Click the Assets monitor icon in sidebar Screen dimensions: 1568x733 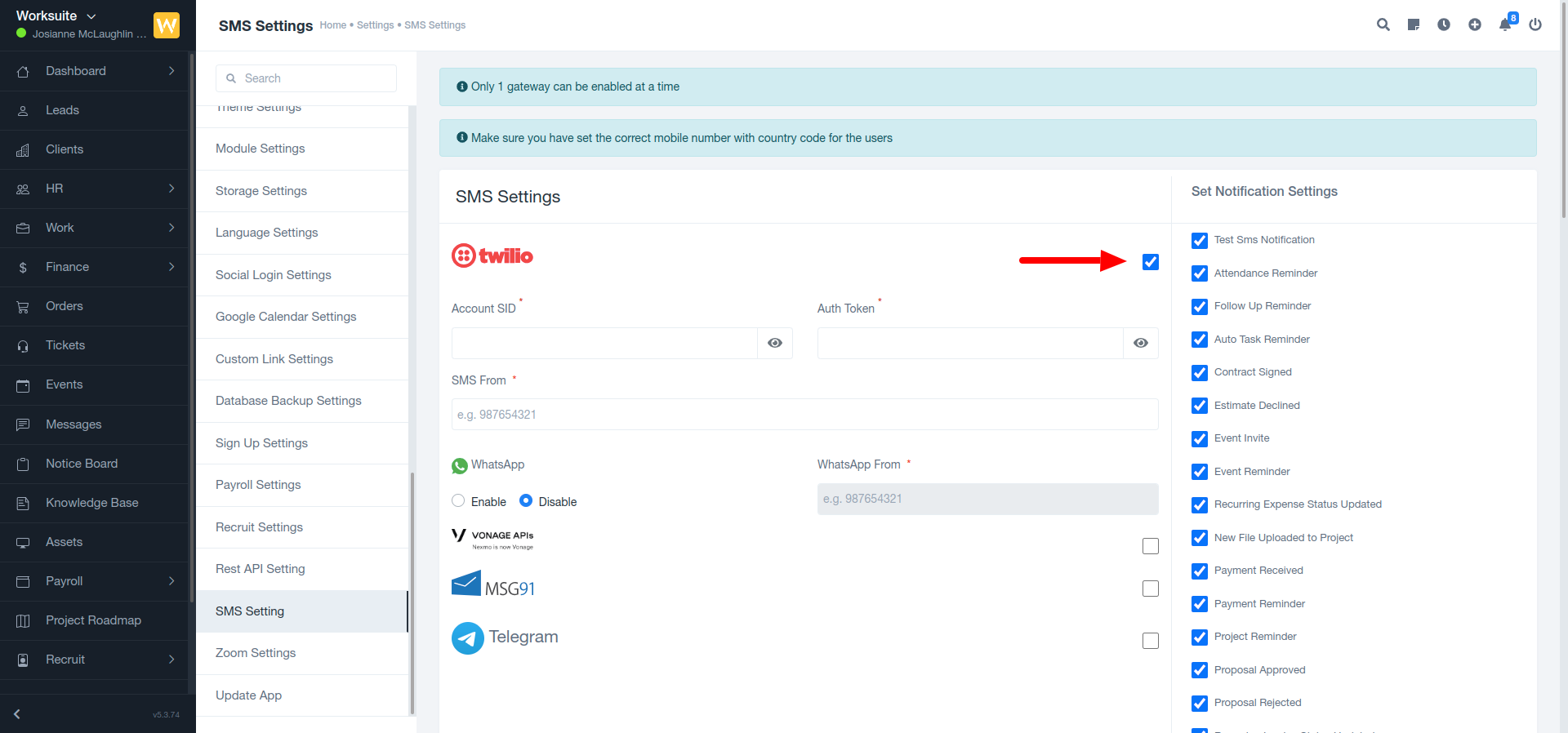pos(23,542)
